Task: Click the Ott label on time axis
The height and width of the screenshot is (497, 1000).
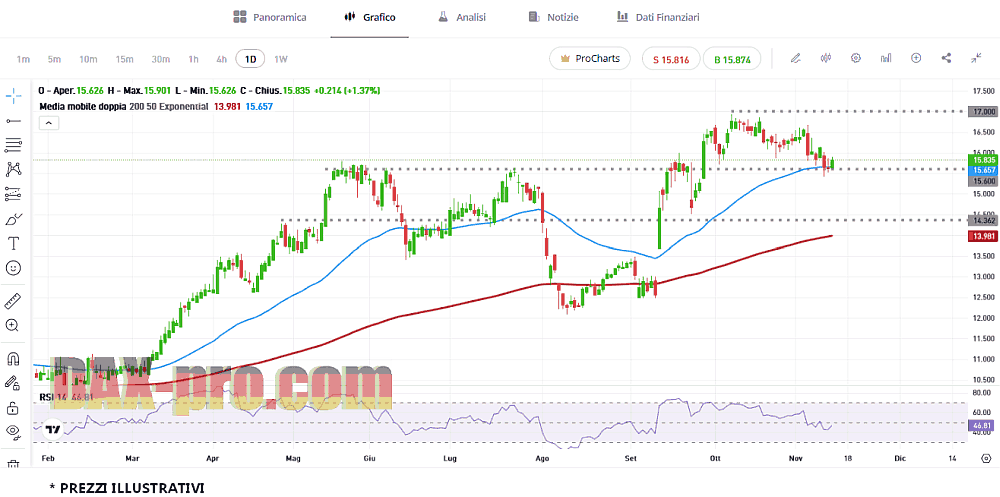Action: (x=714, y=458)
